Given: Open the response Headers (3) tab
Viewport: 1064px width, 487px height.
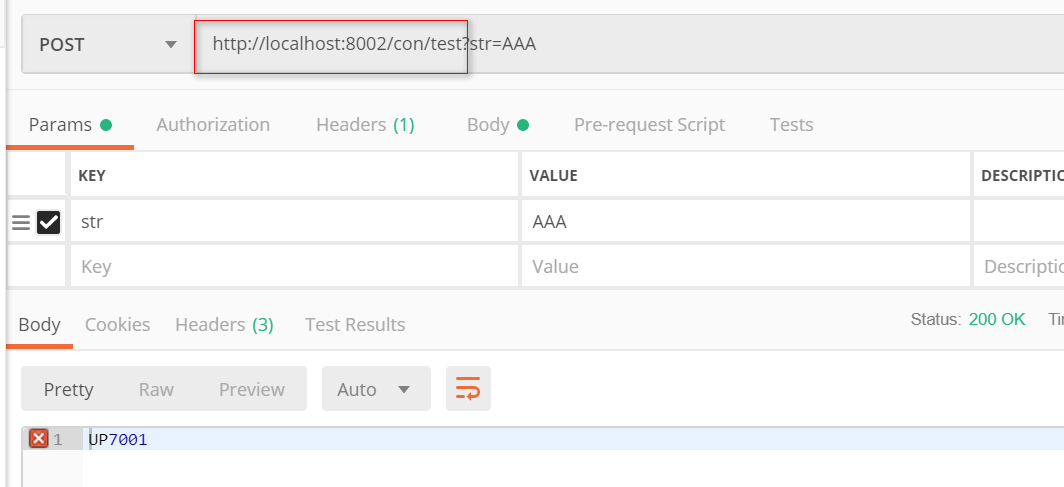Looking at the screenshot, I should (x=224, y=325).
